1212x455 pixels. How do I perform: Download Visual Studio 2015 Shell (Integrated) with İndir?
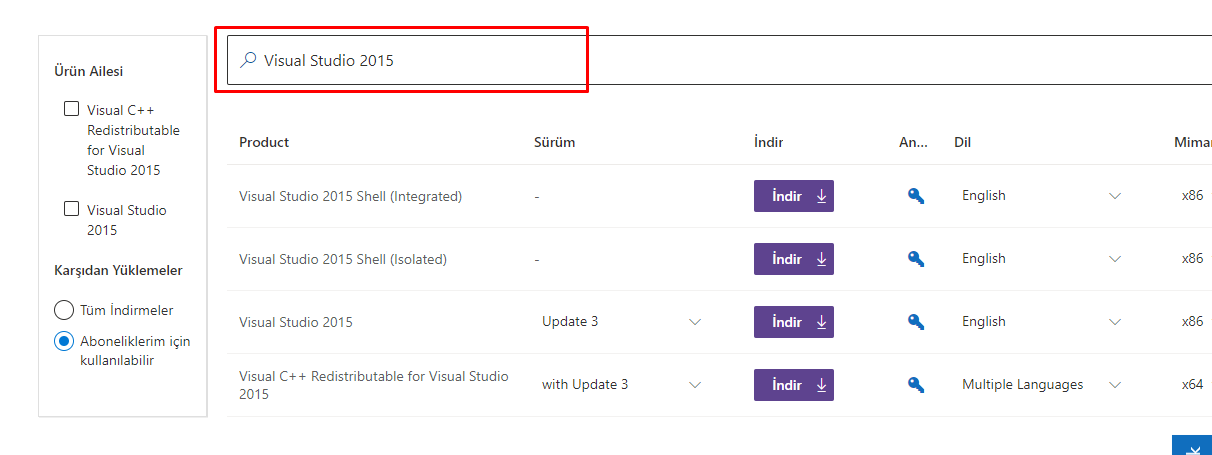pyautogui.click(x=793, y=196)
